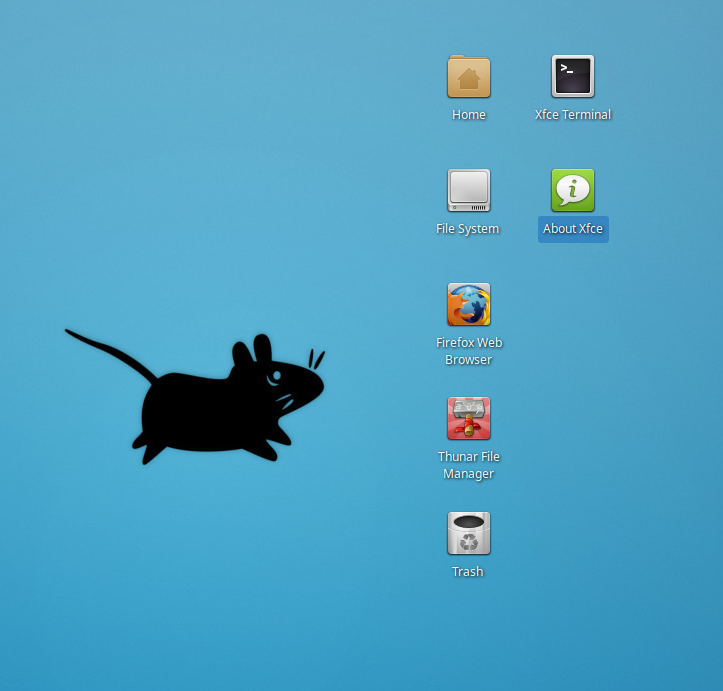The height and width of the screenshot is (691, 723).
Task: Click the highlighted "About Xfce" label
Action: click(x=573, y=229)
